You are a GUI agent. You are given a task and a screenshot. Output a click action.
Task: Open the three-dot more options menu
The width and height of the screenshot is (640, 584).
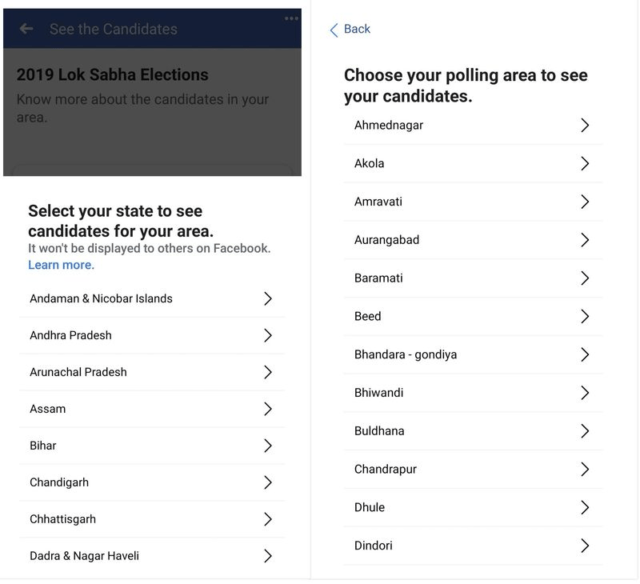(291, 18)
